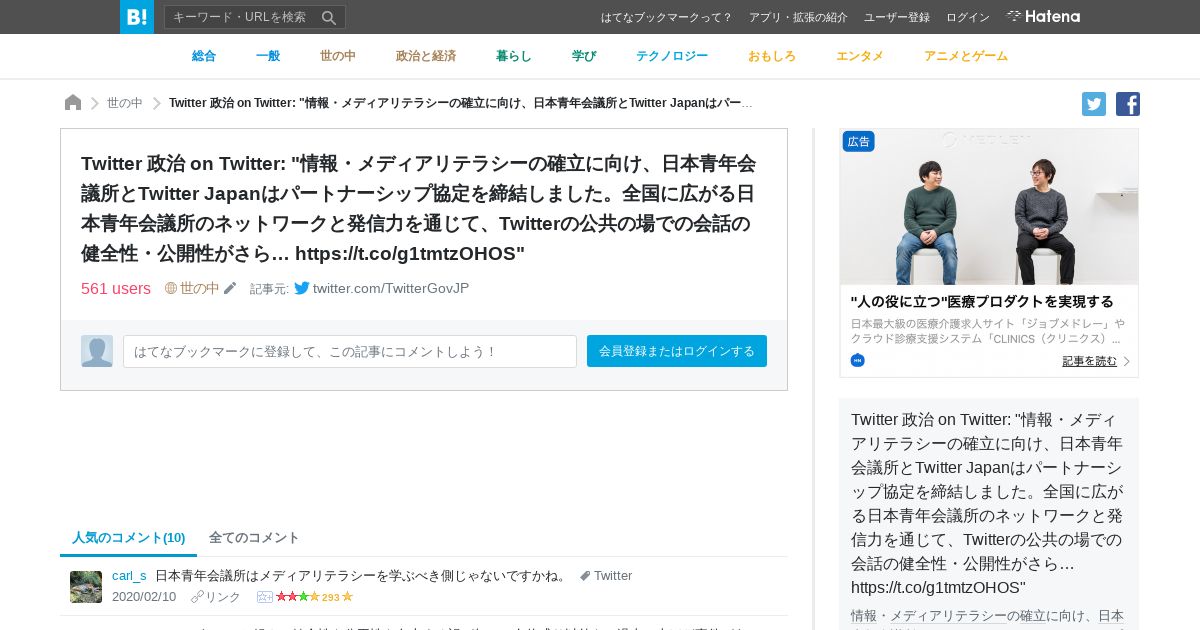Click the gray user avatar placeholder
This screenshot has height=630, width=1200.
pos(97,351)
